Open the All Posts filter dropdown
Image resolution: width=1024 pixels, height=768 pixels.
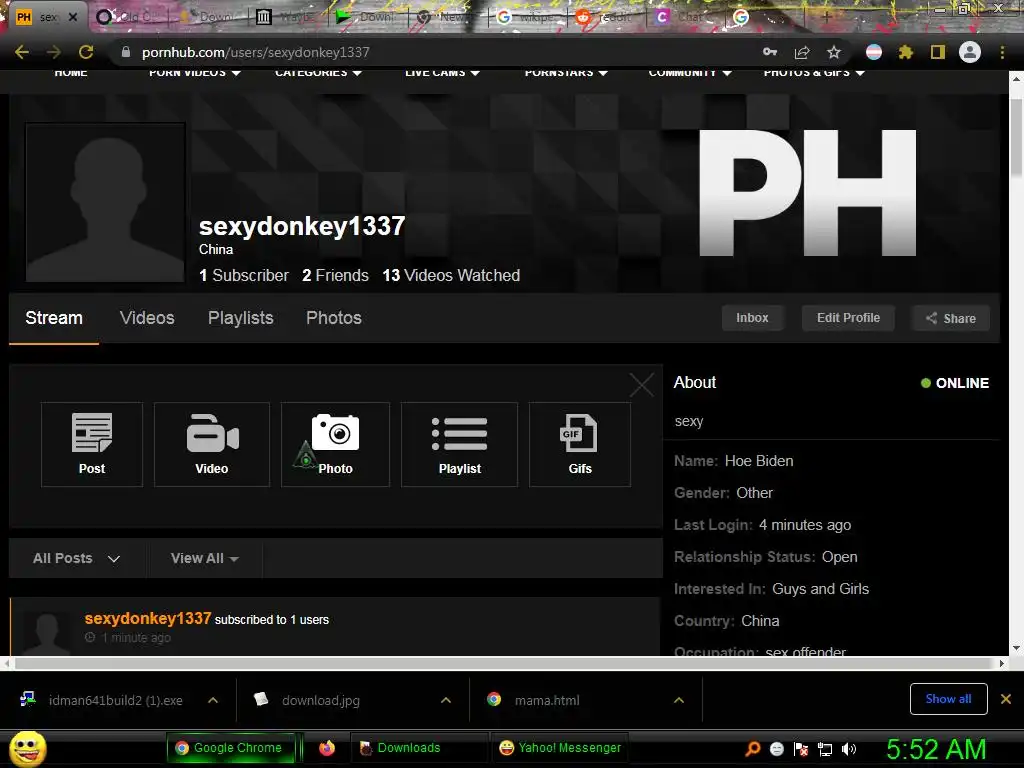click(77, 558)
